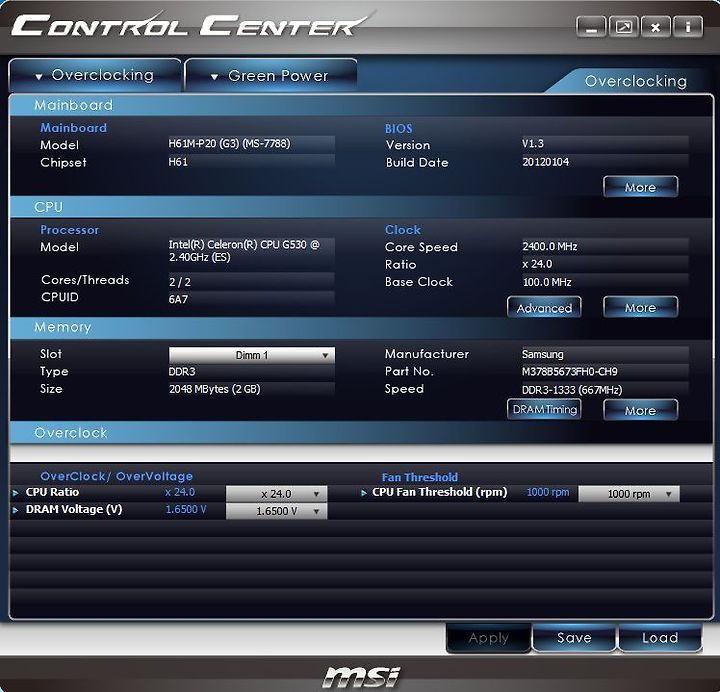
Task: Click the Apply button
Action: [x=489, y=638]
